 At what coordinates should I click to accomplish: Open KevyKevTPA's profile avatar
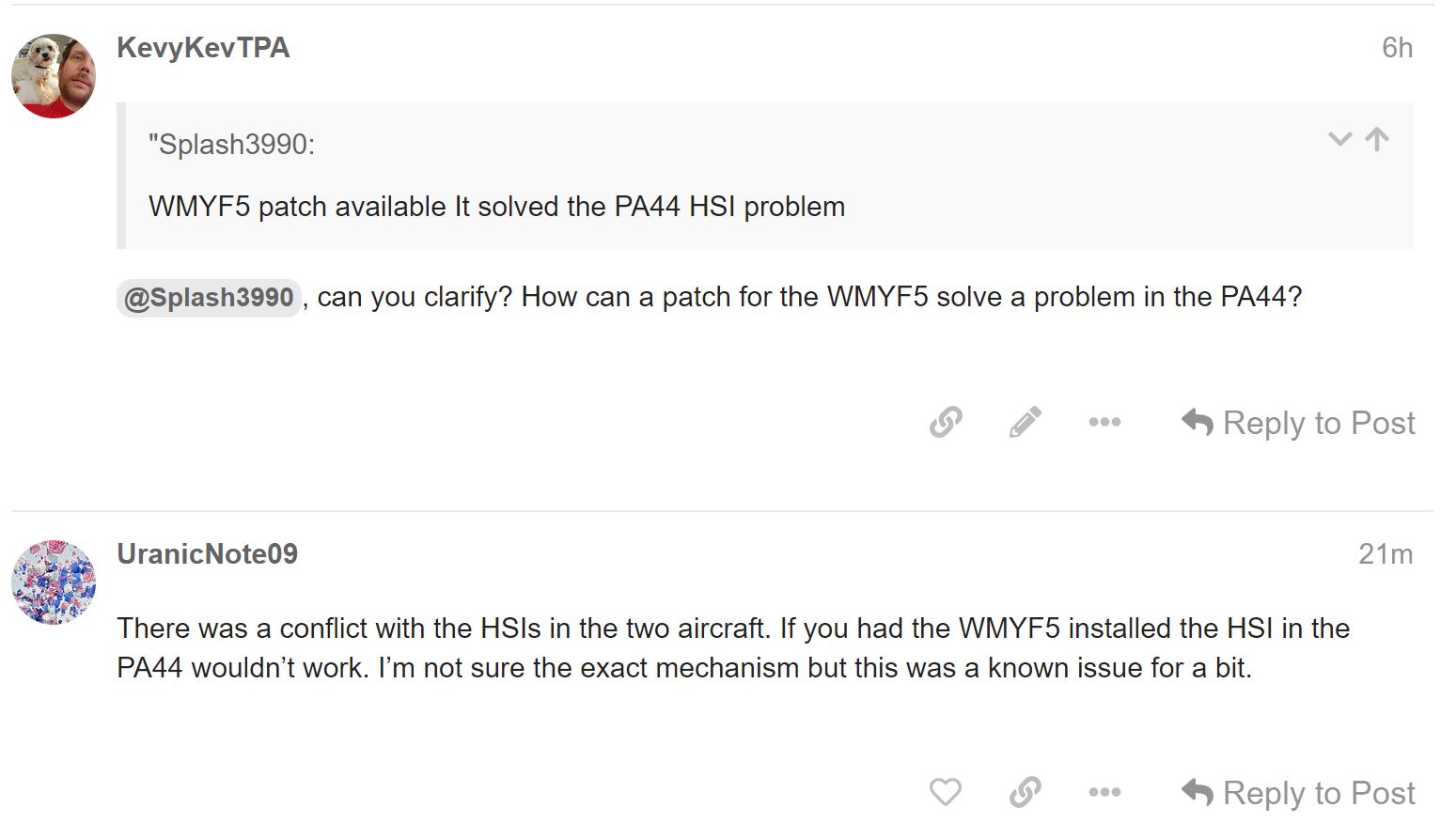click(x=54, y=76)
